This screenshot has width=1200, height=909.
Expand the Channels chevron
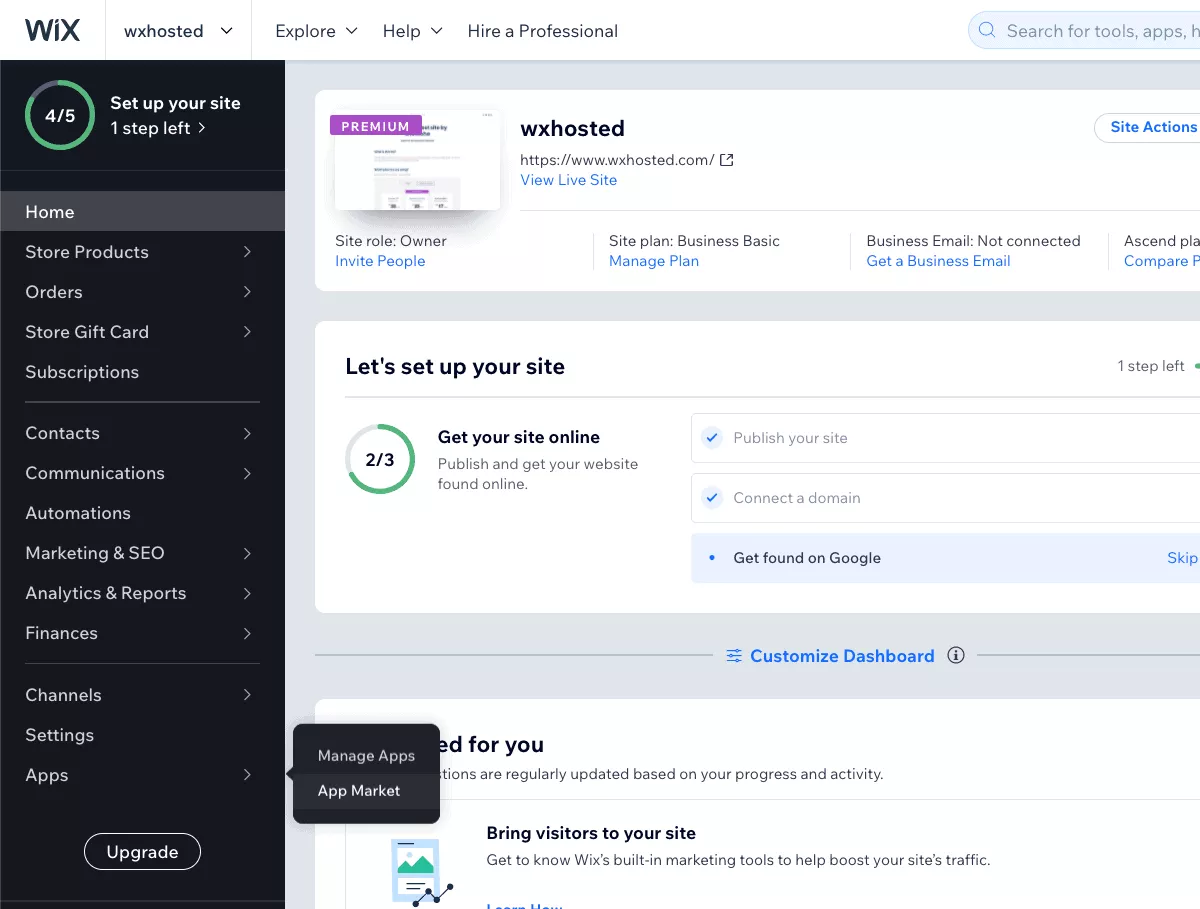pyautogui.click(x=247, y=695)
